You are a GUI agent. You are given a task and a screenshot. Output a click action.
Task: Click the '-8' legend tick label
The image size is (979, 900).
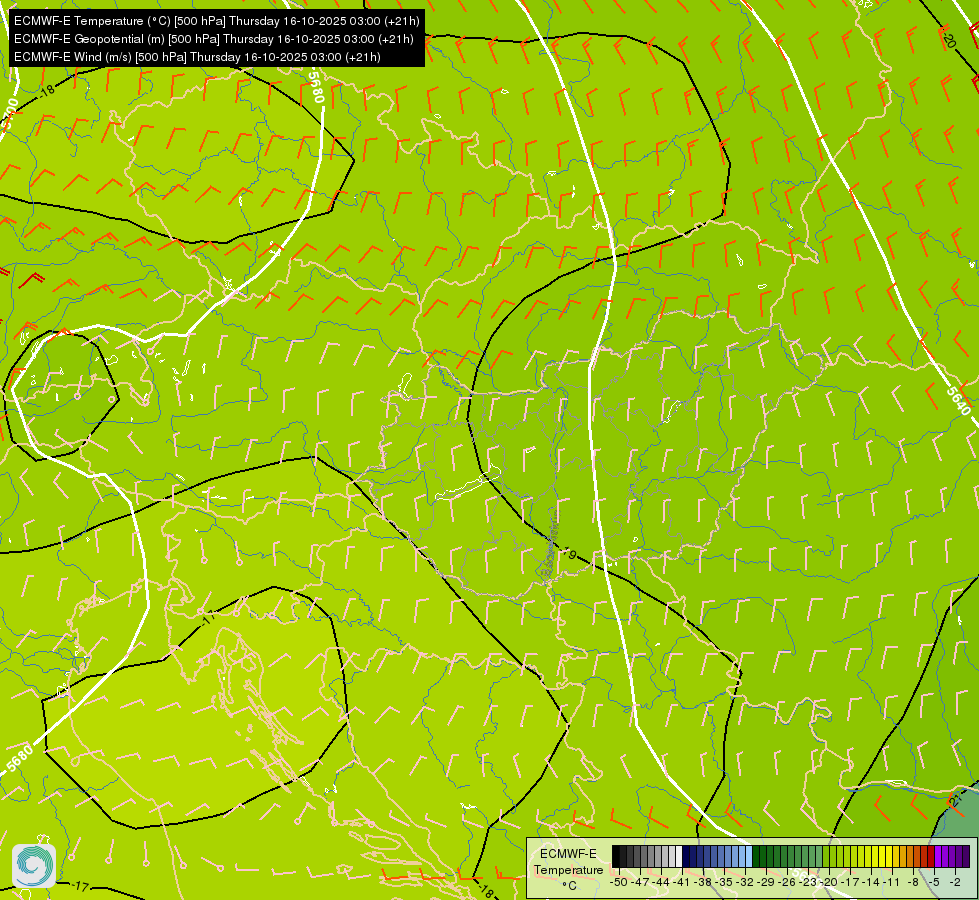pyautogui.click(x=913, y=882)
